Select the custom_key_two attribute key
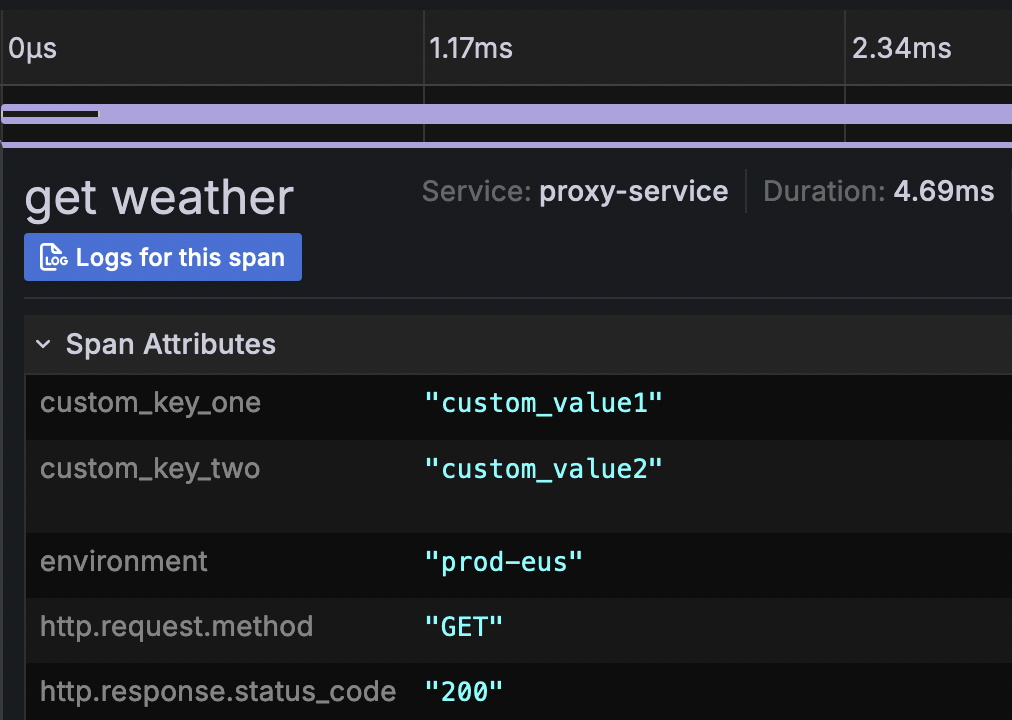This screenshot has height=720, width=1012. click(150, 468)
